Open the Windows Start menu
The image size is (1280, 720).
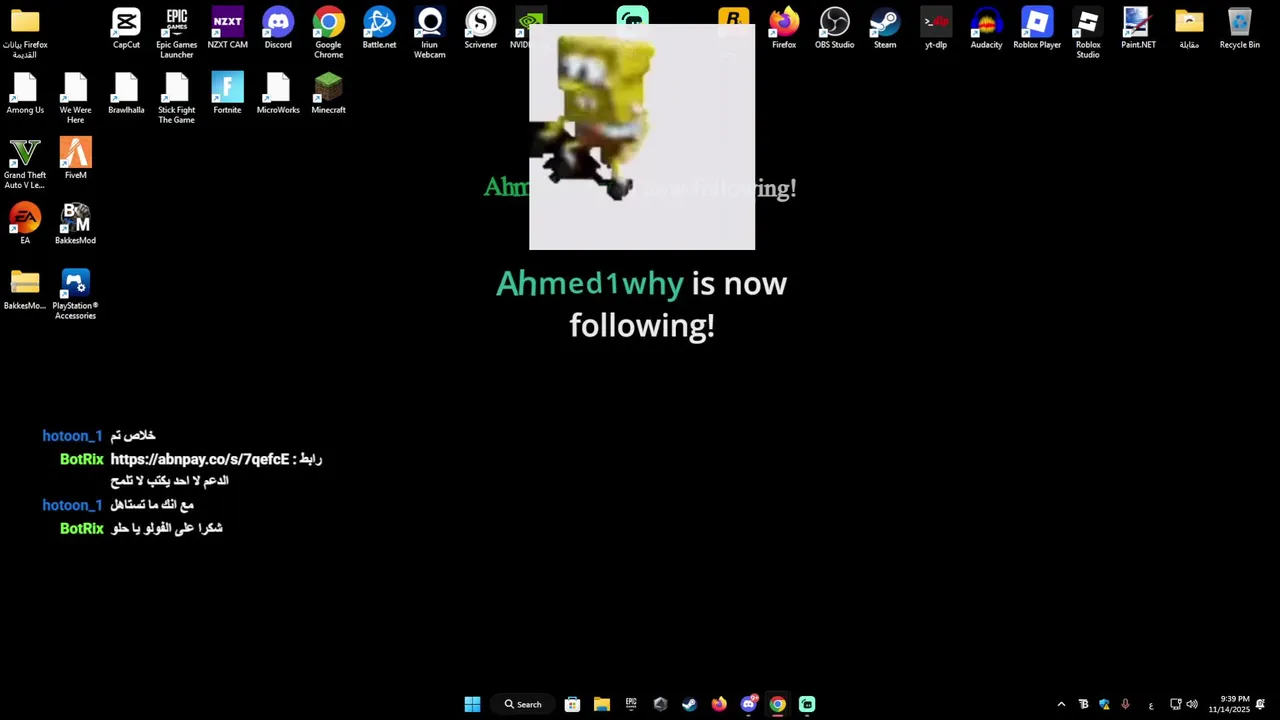click(x=472, y=704)
